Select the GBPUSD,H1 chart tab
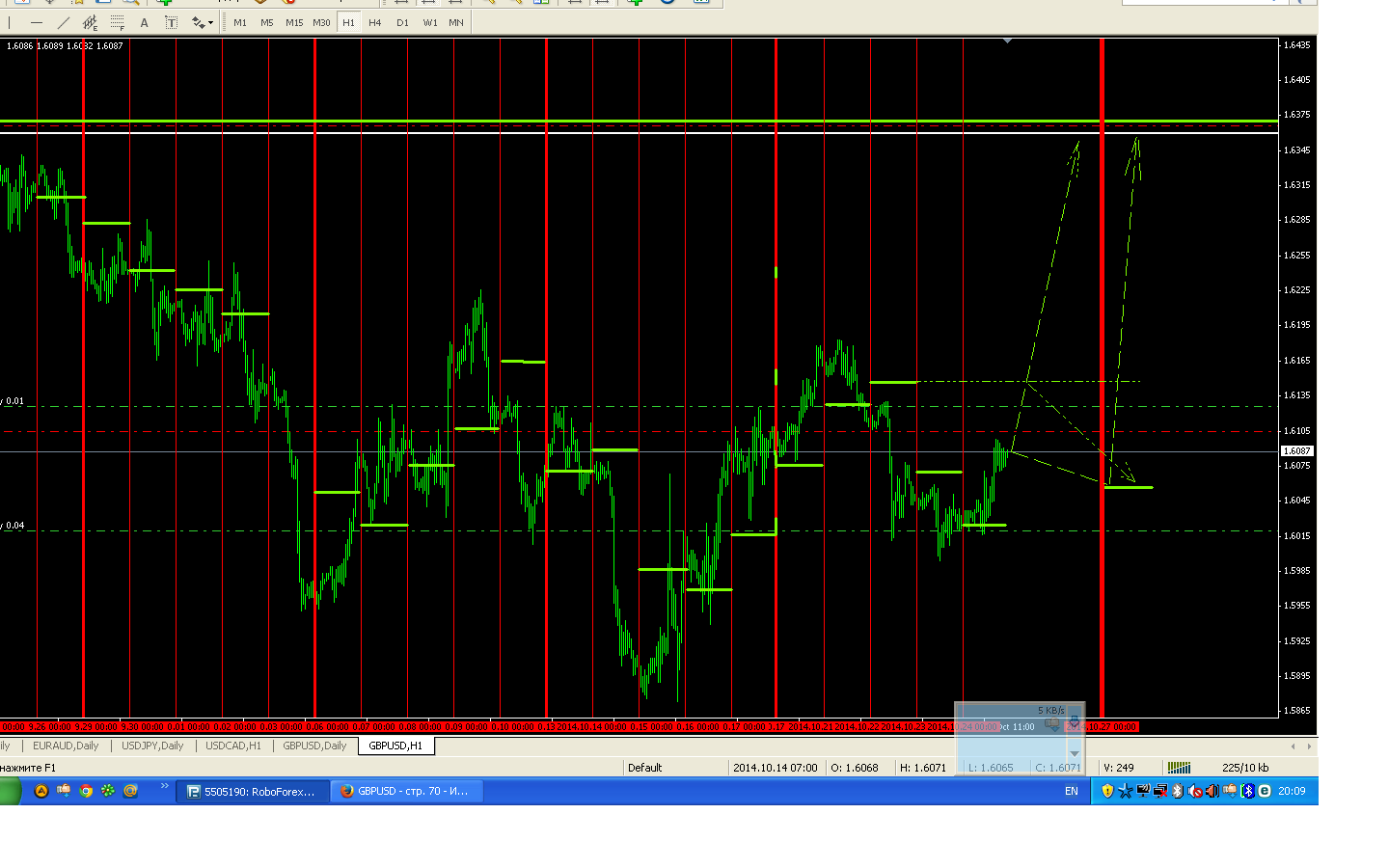 395,746
